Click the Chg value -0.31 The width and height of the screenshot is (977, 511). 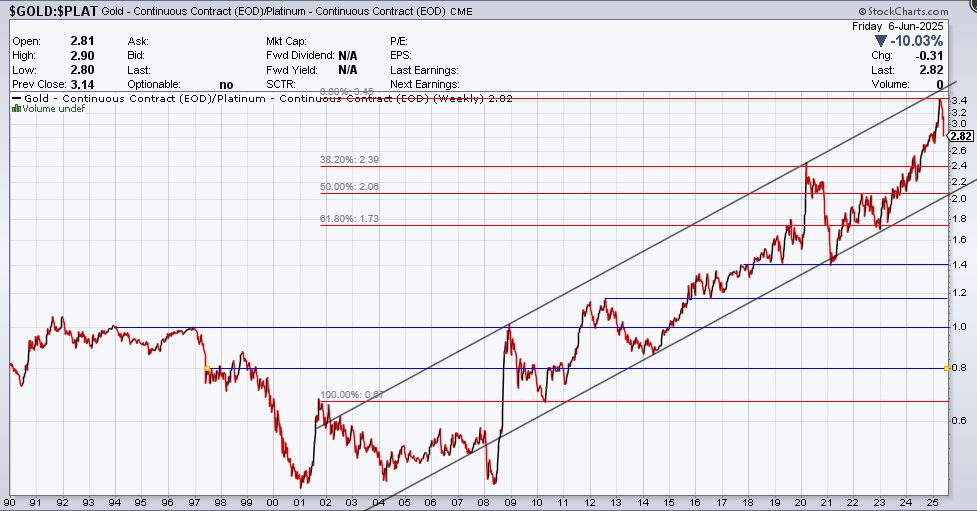930,55
